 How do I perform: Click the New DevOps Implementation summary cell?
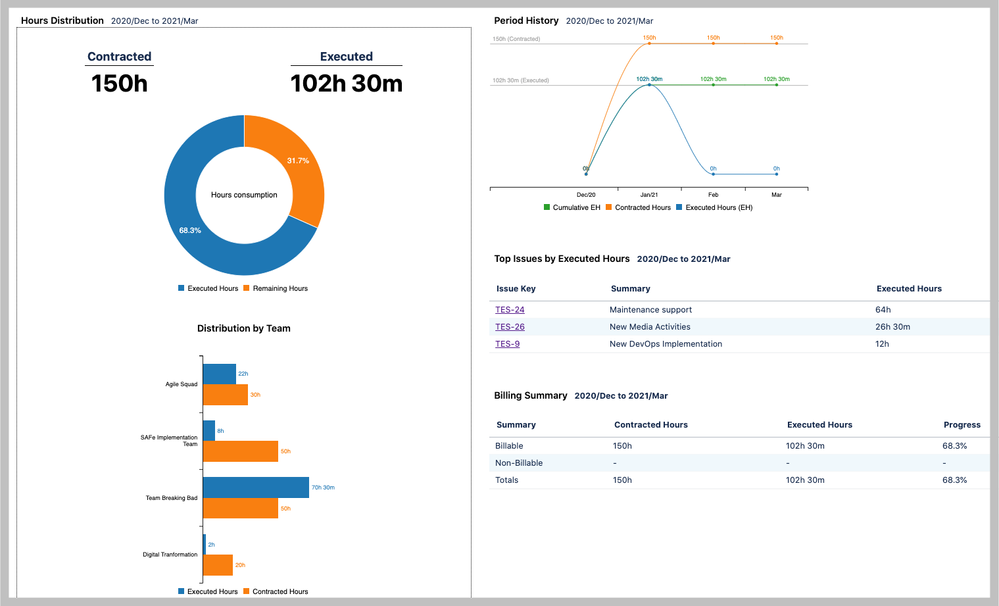[x=666, y=344]
